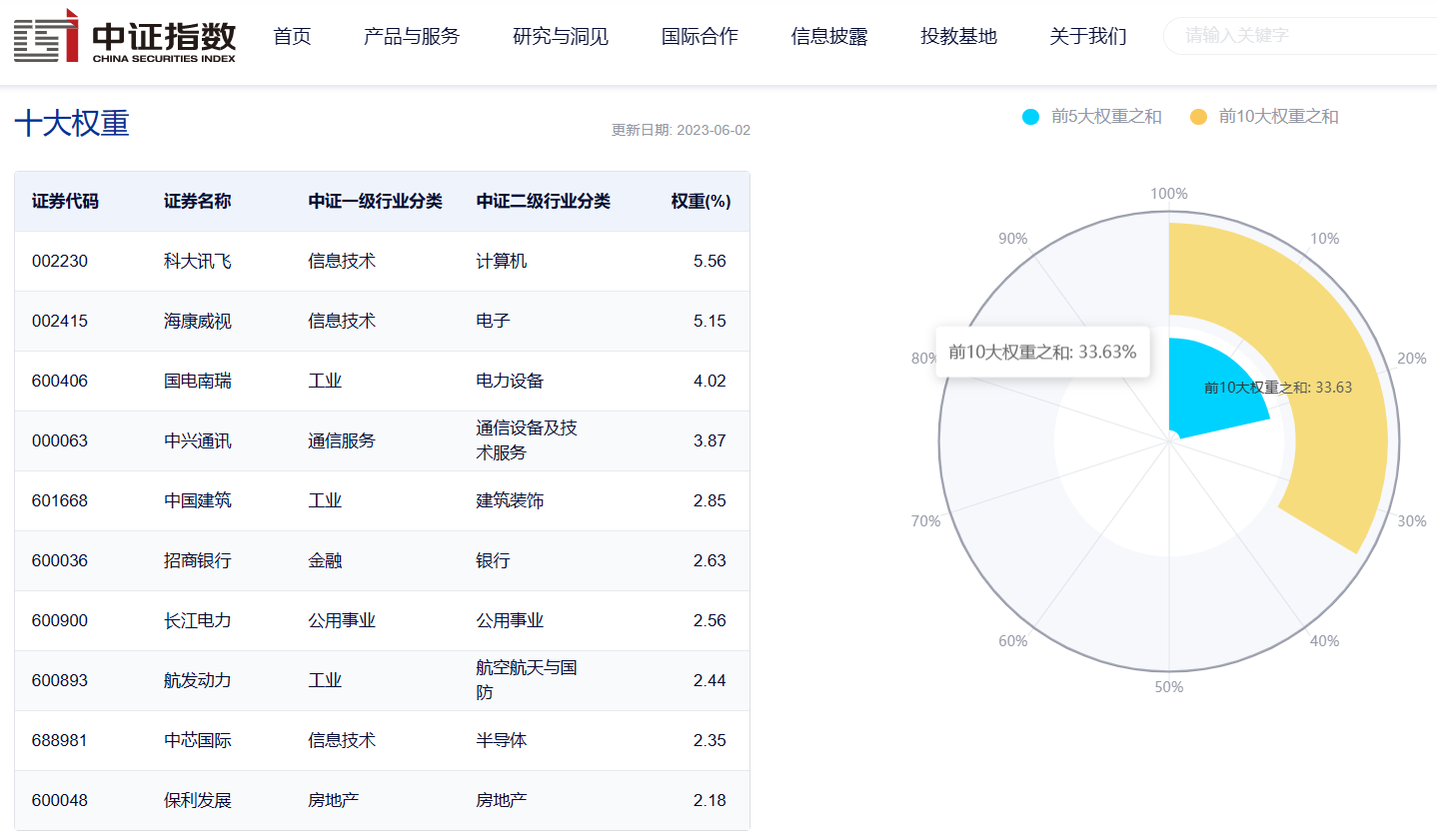This screenshot has height=840, width=1437.
Task: Click weight value 5.15
Action: (710, 322)
